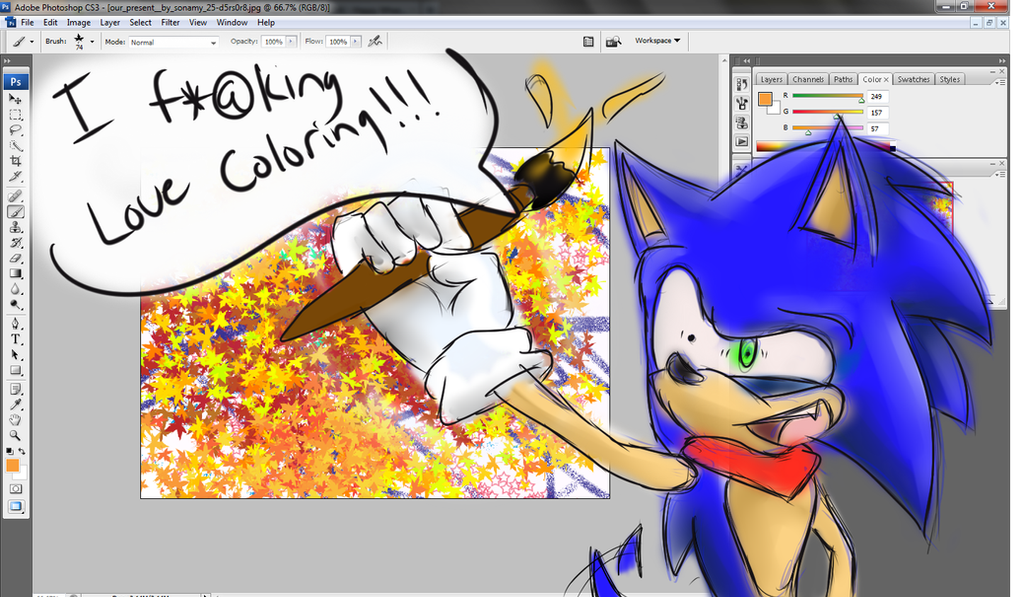Open the Color panel options menu
The image size is (1024, 597).
pyautogui.click(x=1000, y=82)
